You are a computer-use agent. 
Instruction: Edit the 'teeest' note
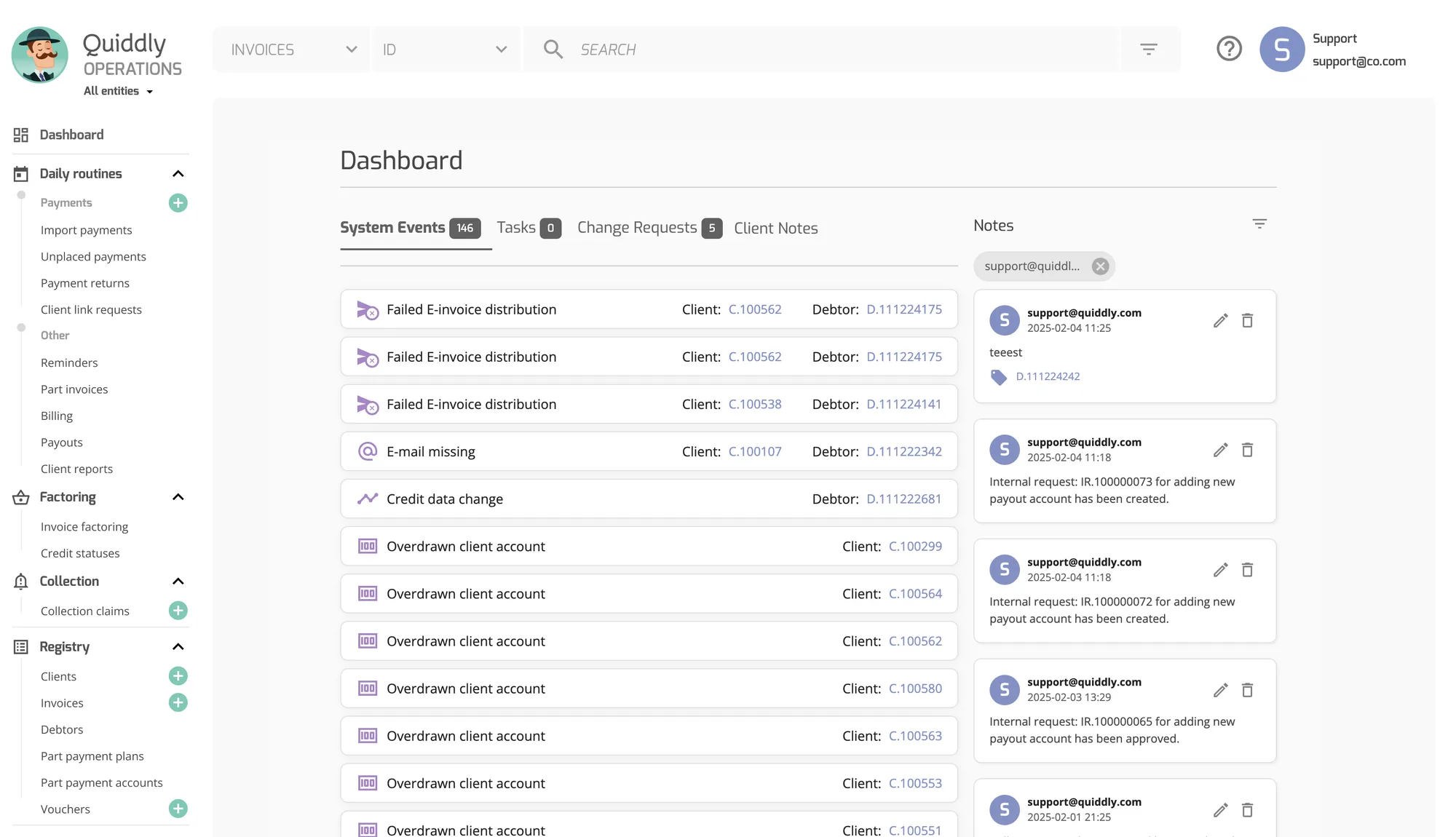click(1221, 320)
